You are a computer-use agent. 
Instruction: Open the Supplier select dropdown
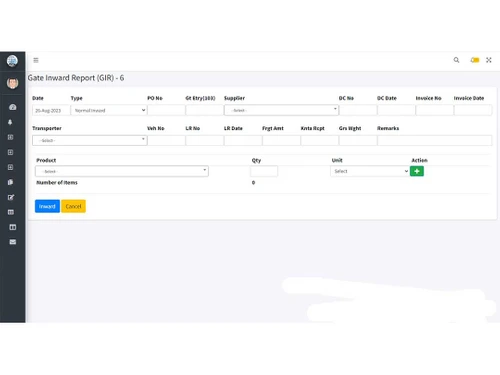point(281,110)
